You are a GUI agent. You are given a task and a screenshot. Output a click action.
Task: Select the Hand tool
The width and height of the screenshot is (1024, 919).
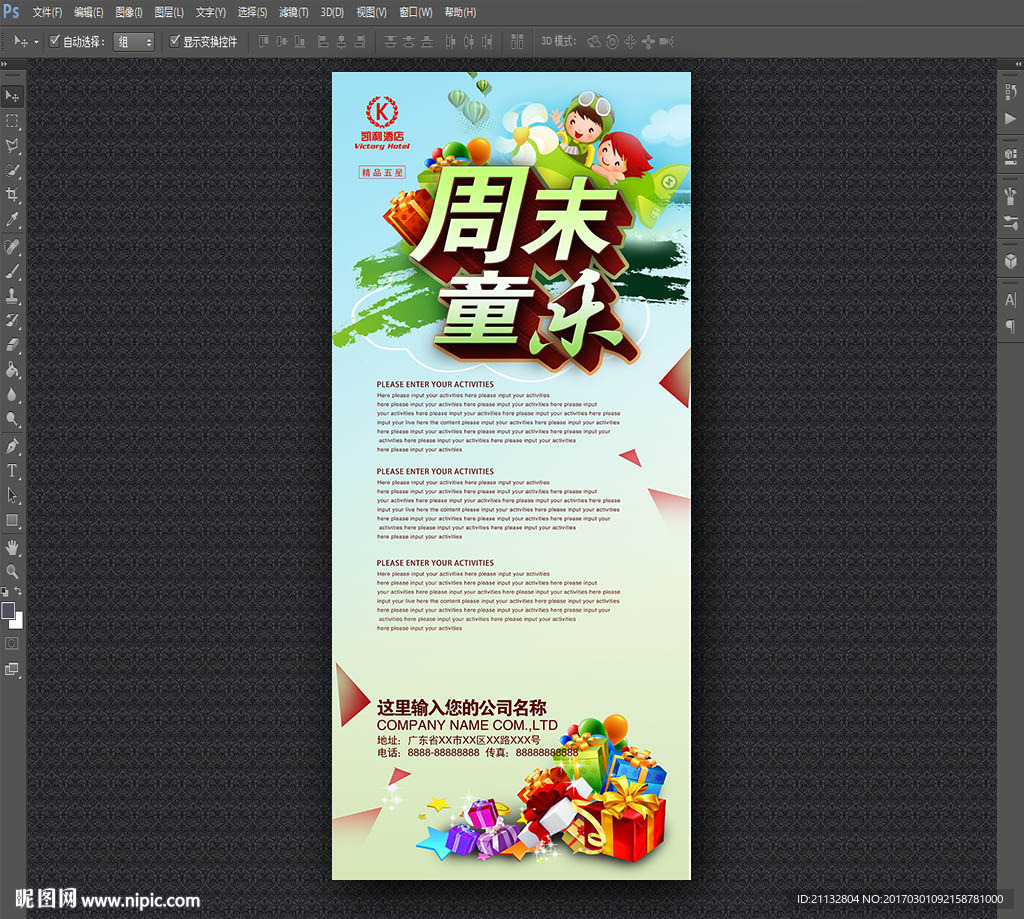point(12,547)
